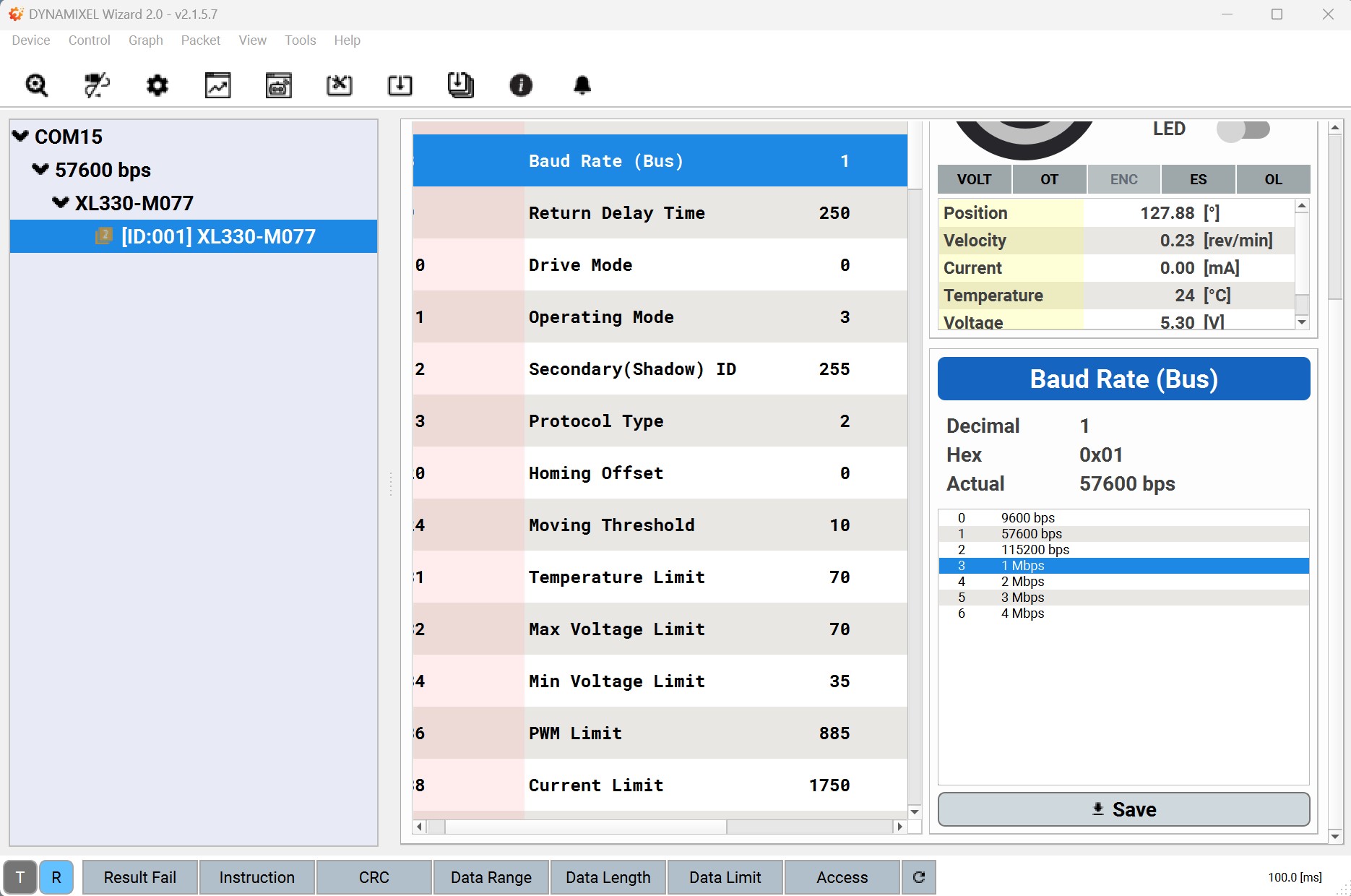Click the Result Fail status button
The height and width of the screenshot is (896, 1351).
[140, 877]
